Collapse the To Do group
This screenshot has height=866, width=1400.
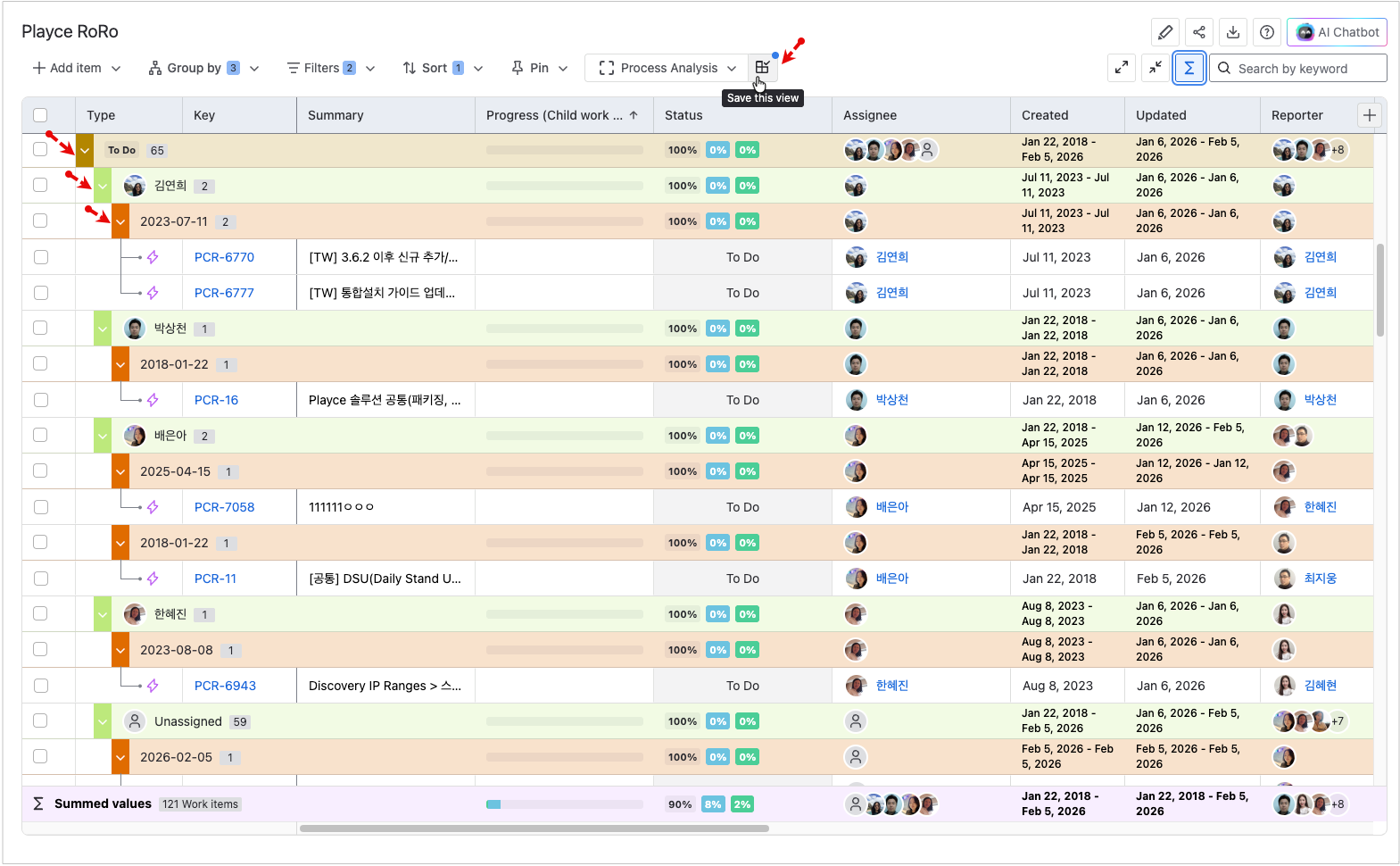[x=85, y=150]
